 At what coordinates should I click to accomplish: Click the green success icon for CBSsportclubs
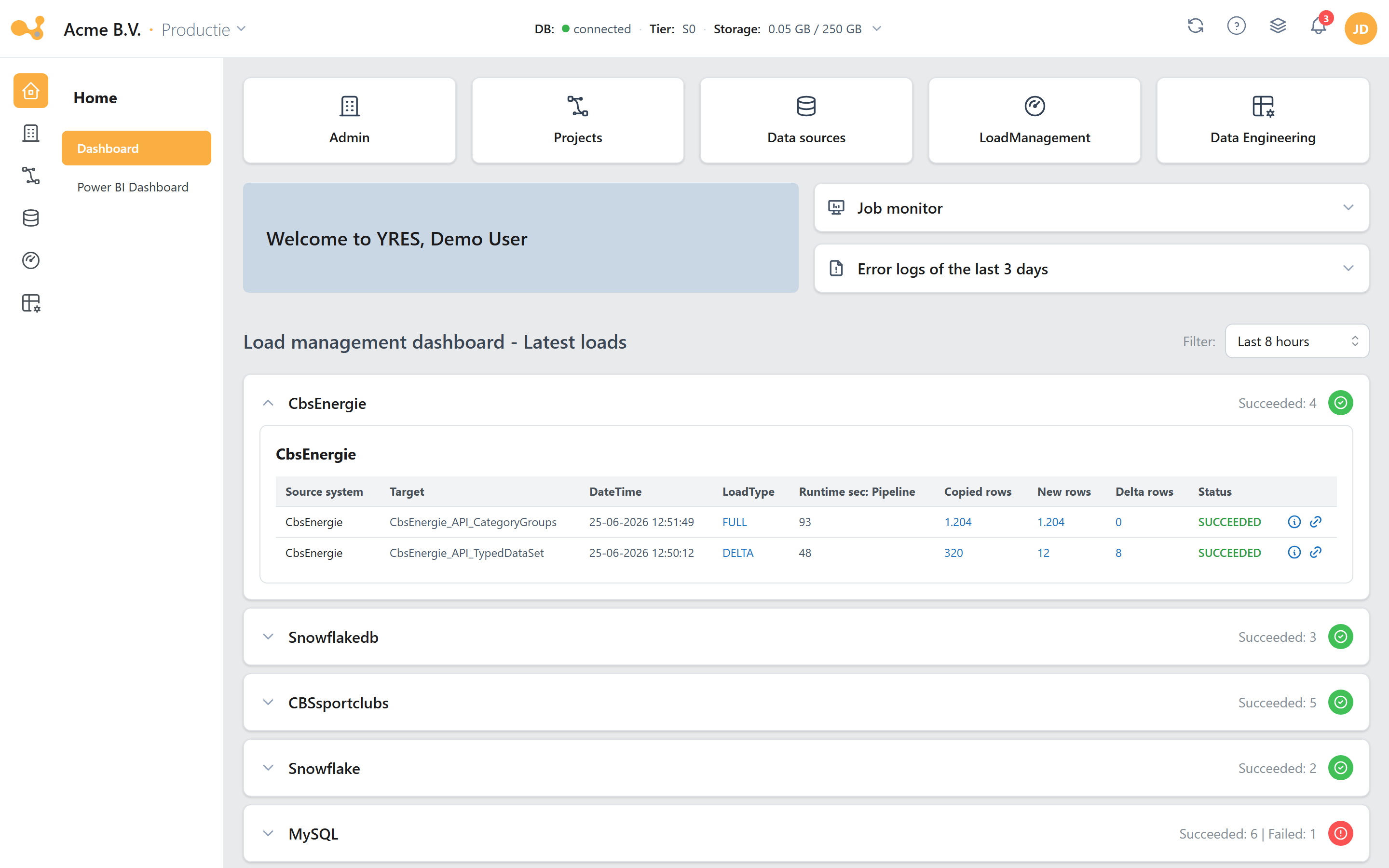1341,702
